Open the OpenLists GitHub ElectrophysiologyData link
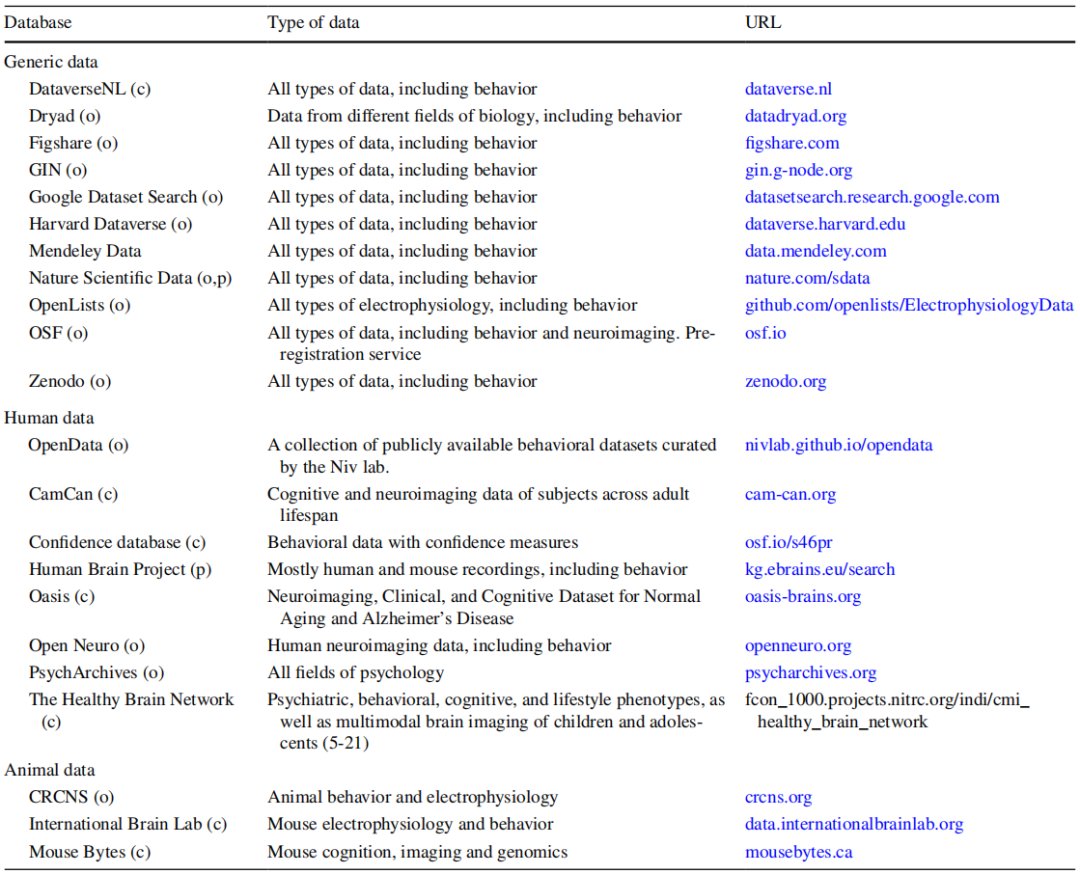Image resolution: width=1080 pixels, height=874 pixels. [909, 305]
